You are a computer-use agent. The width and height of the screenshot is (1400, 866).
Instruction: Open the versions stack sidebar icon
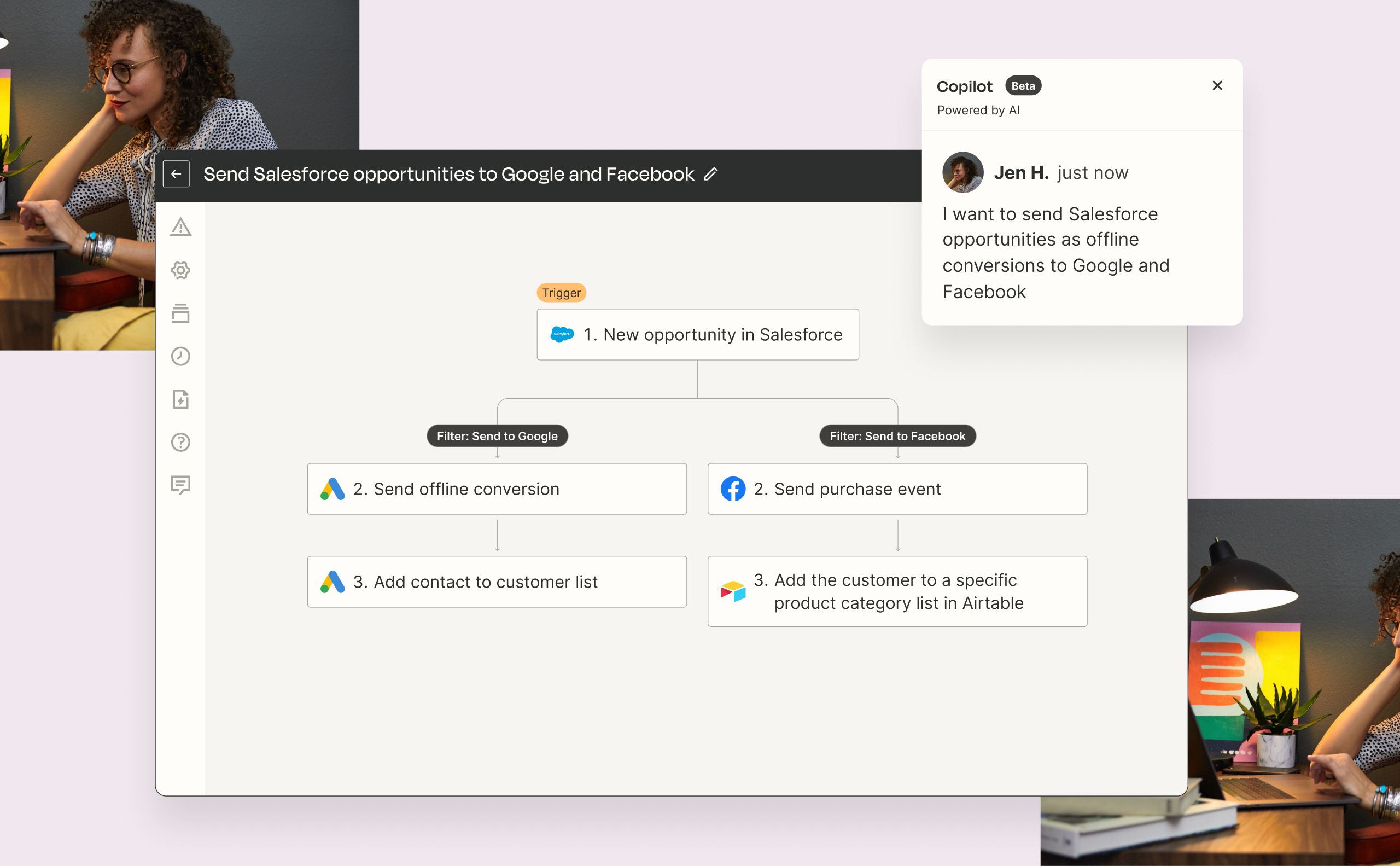(x=181, y=313)
